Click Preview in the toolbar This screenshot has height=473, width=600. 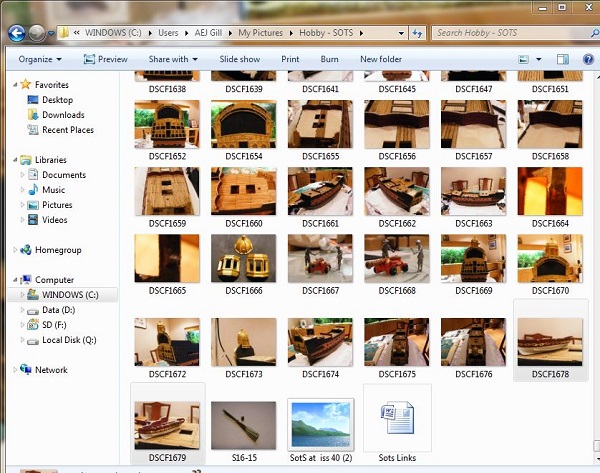pos(105,59)
